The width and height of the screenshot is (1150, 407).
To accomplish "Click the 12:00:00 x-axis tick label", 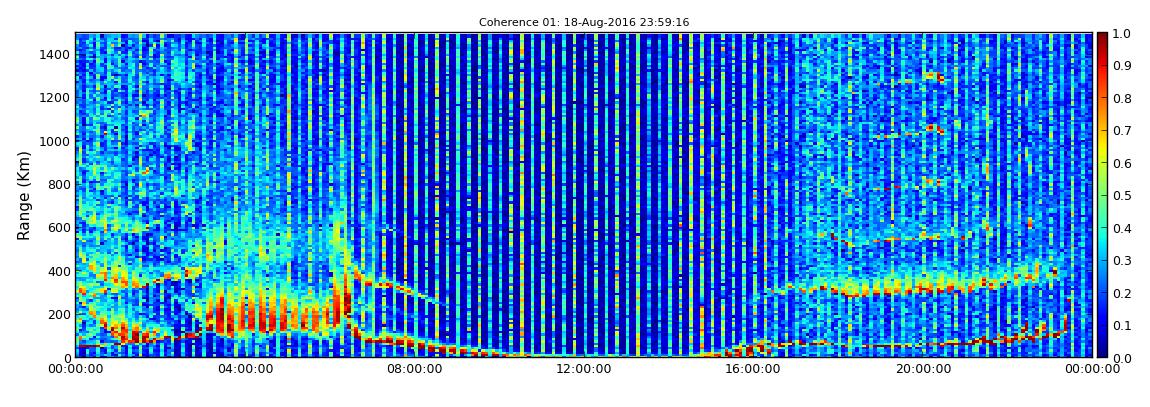I will [584, 370].
